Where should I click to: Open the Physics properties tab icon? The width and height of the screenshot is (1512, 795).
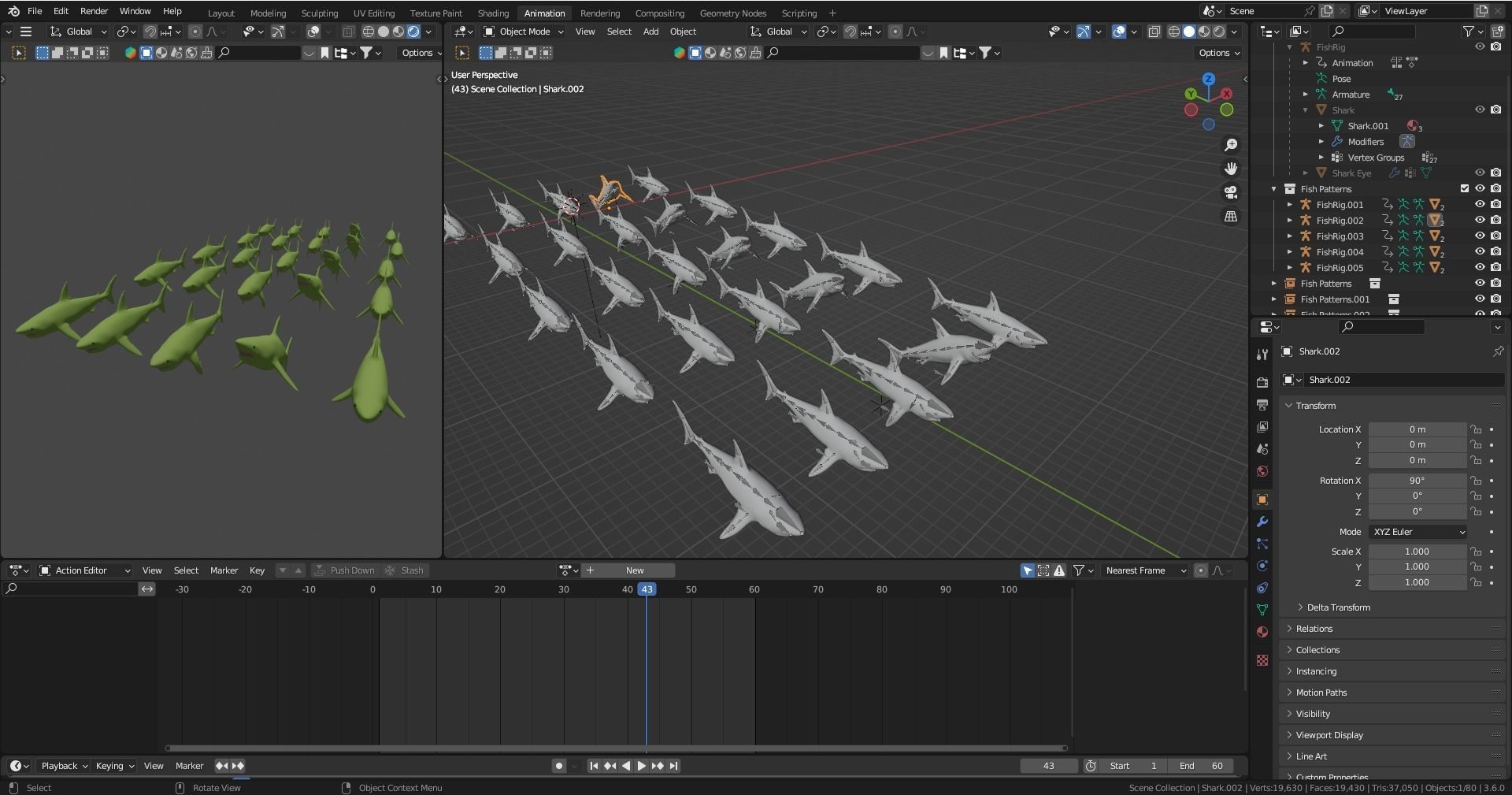point(1262,566)
